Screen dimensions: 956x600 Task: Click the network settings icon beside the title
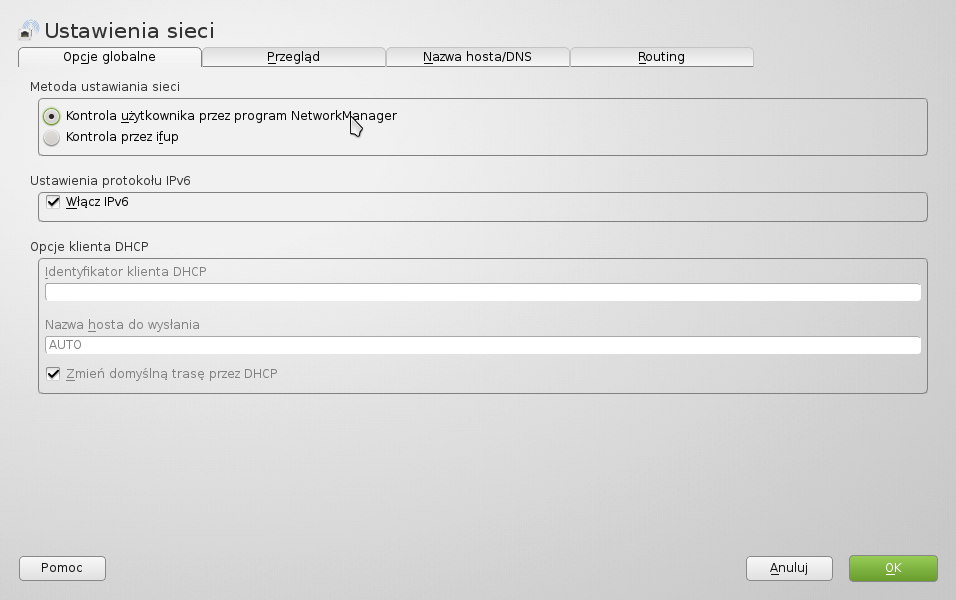(29, 30)
